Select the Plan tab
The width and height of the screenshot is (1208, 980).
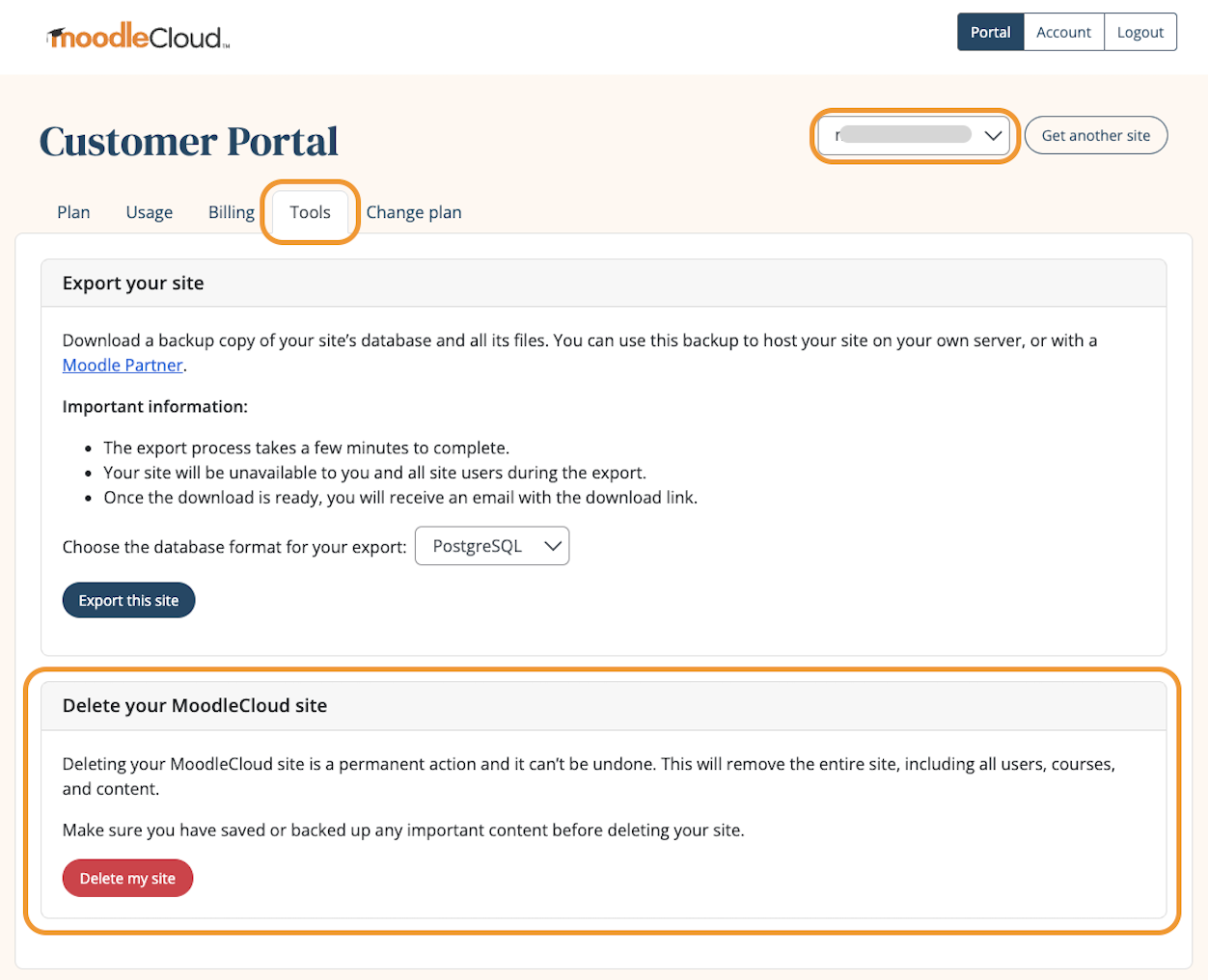pyautogui.click(x=73, y=211)
